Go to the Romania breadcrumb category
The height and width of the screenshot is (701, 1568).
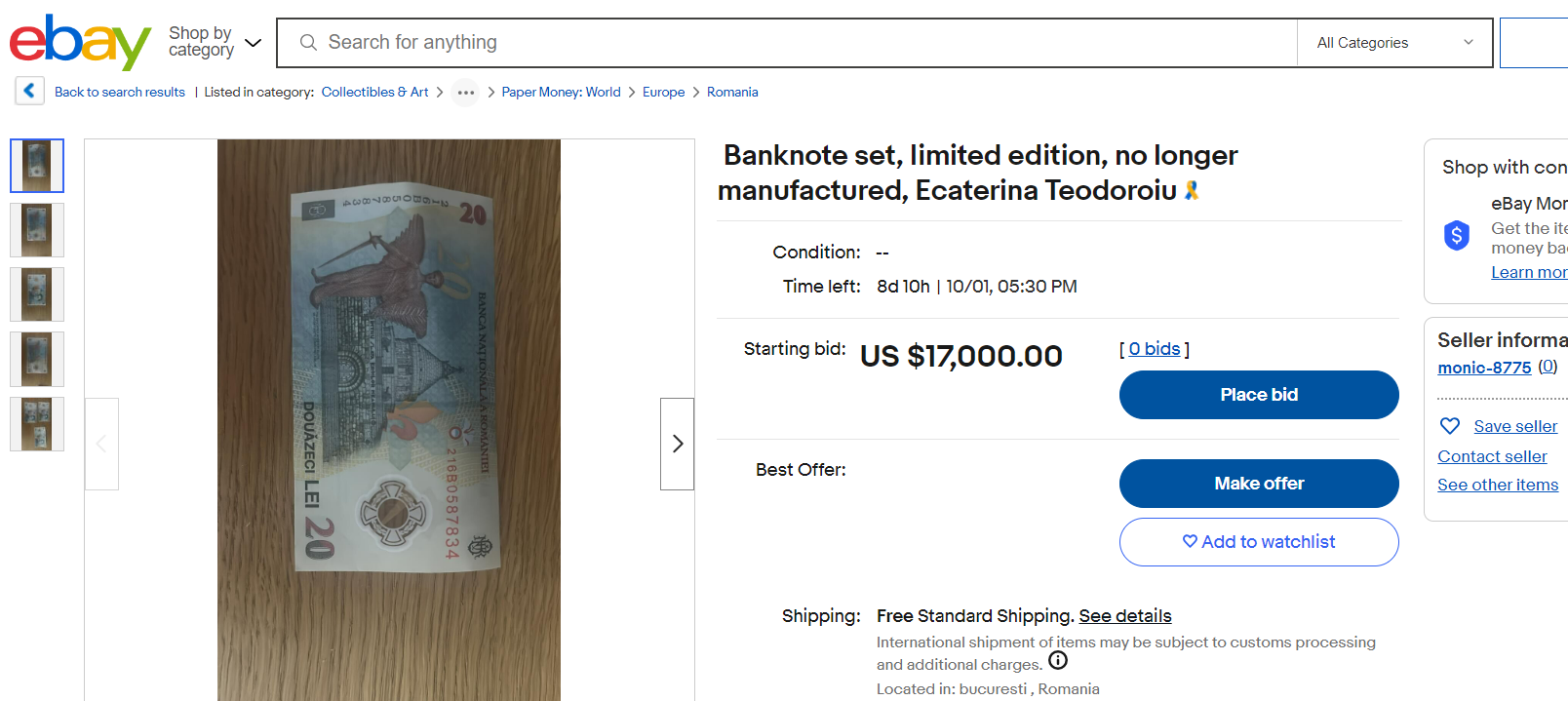click(x=732, y=93)
